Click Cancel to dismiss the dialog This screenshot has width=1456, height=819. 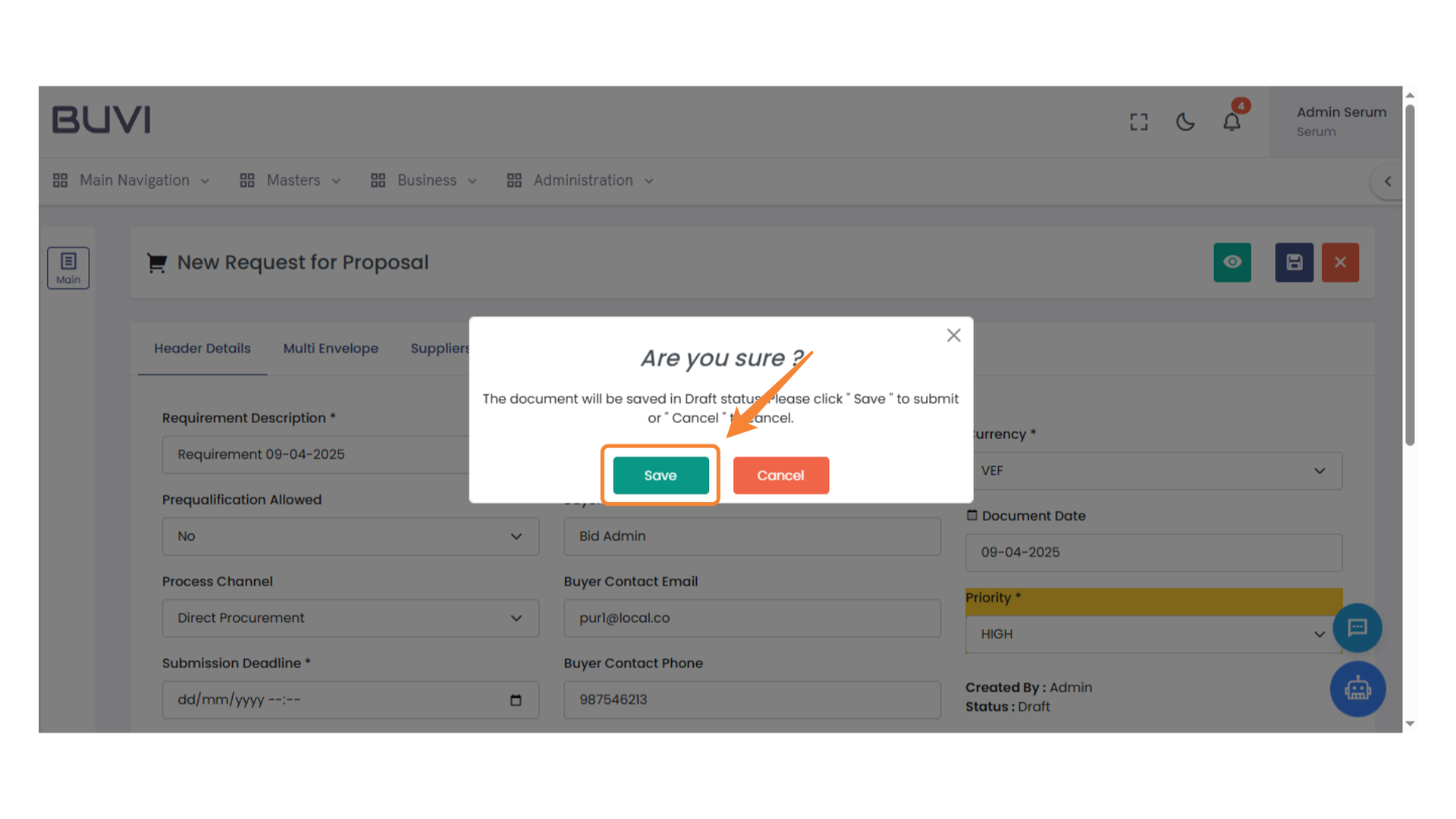click(x=781, y=475)
